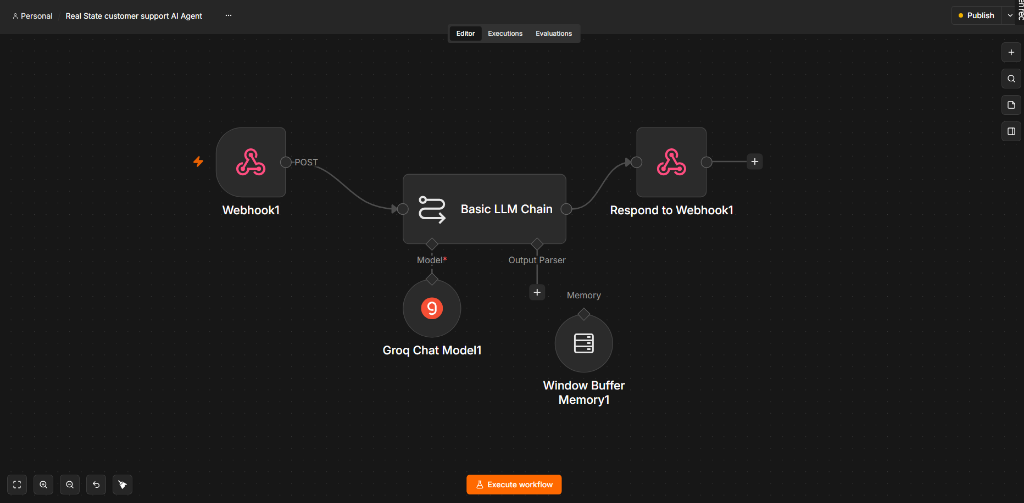This screenshot has height=503, width=1024.
Task: Click the tidy up workflow icon
Action: tap(122, 485)
